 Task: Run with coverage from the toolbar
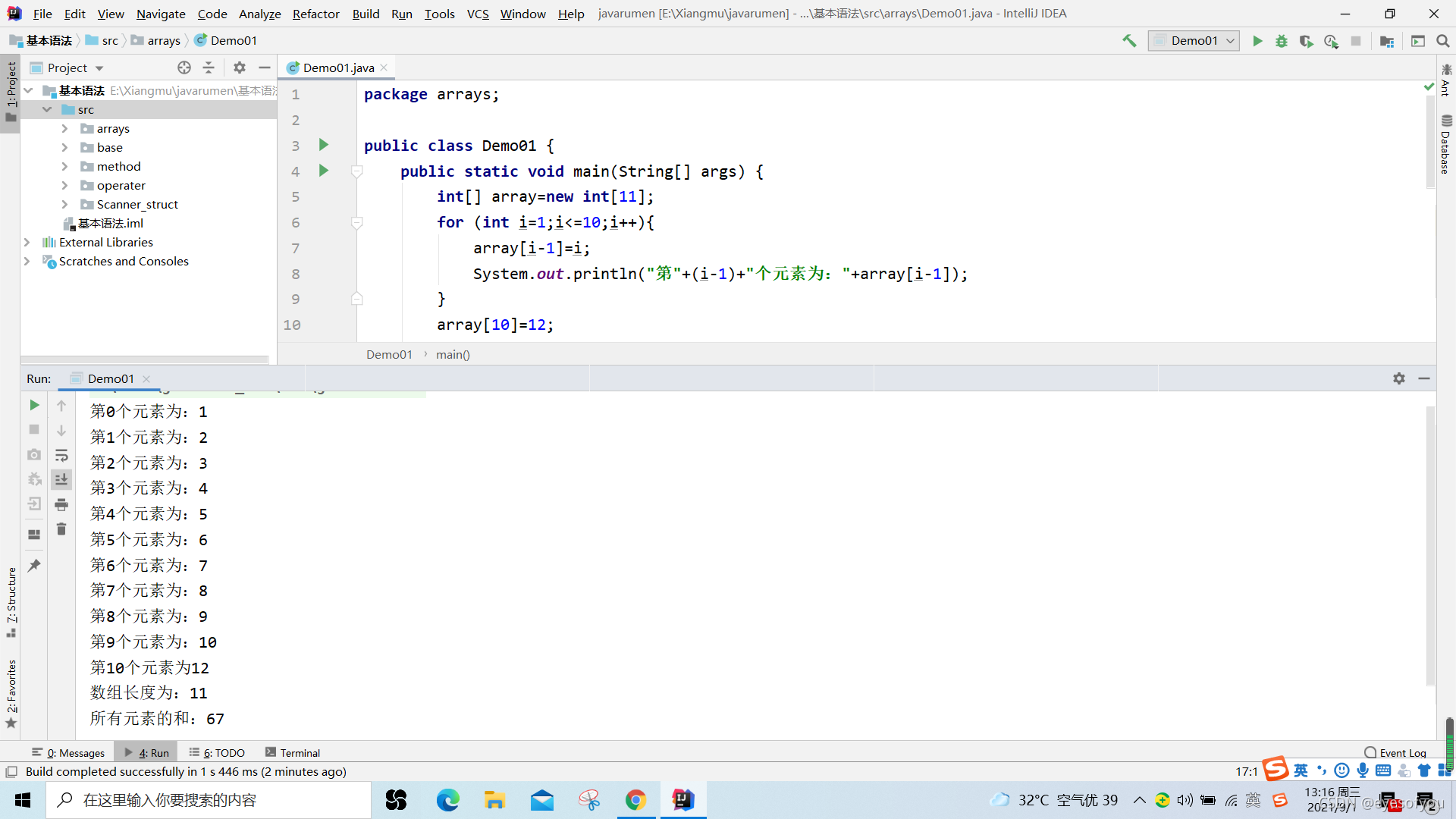pos(1306,41)
